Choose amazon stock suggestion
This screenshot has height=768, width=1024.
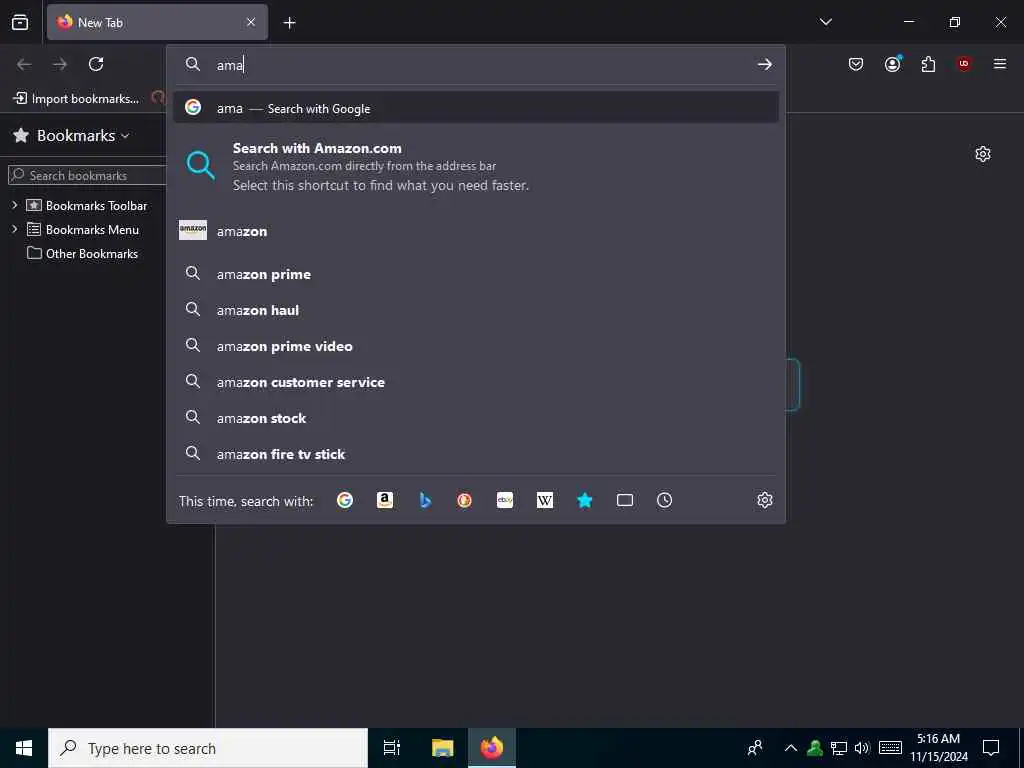[x=475, y=418]
